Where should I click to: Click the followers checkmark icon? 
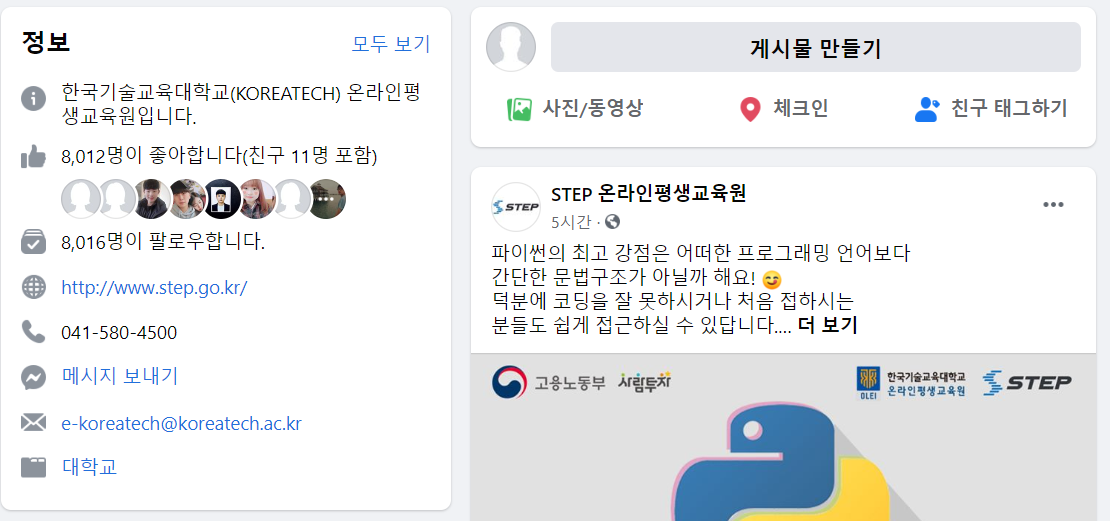33,242
